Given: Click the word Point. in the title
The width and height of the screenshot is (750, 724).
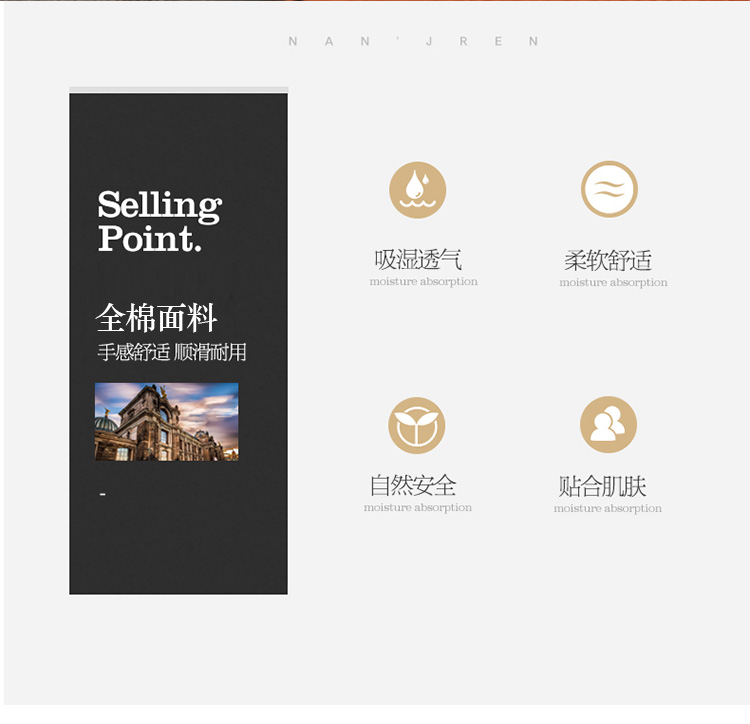Looking at the screenshot, I should [150, 238].
